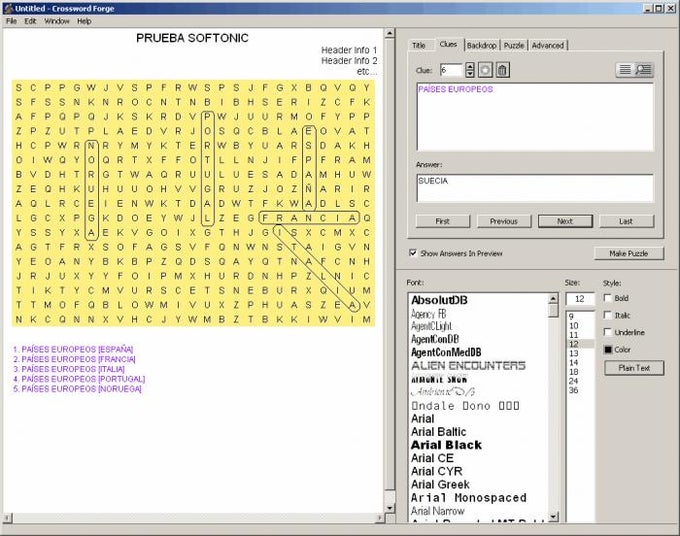
Task: Select font size 36
Action: (x=574, y=390)
